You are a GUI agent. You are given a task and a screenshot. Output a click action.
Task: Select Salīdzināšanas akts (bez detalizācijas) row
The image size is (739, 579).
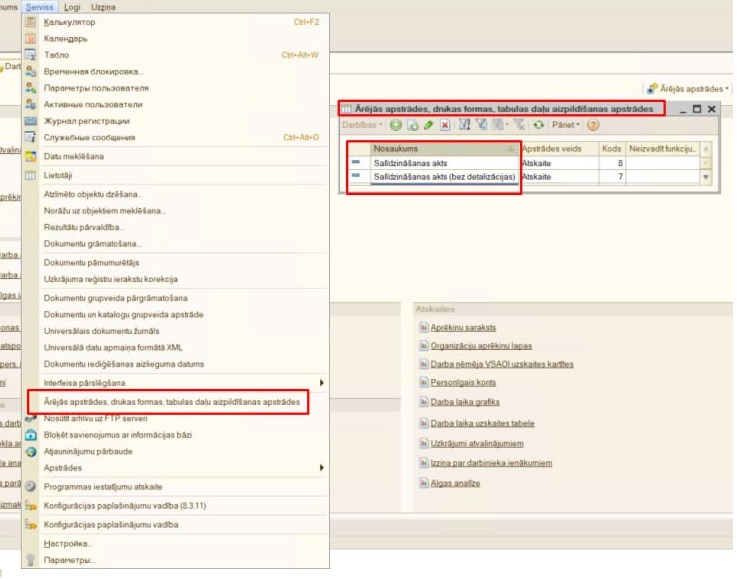pyautogui.click(x=524, y=177)
